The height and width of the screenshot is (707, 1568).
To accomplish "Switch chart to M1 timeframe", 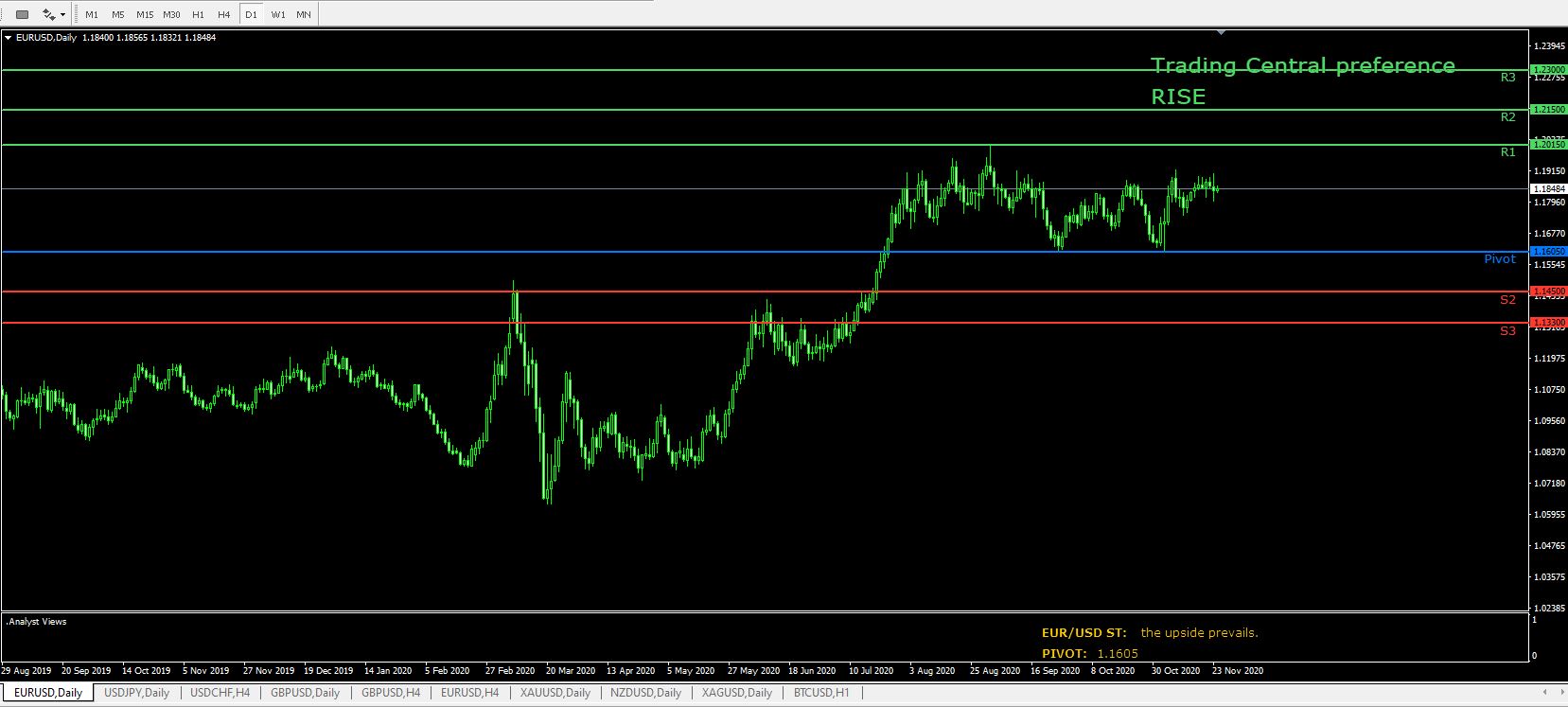I will pos(92,14).
